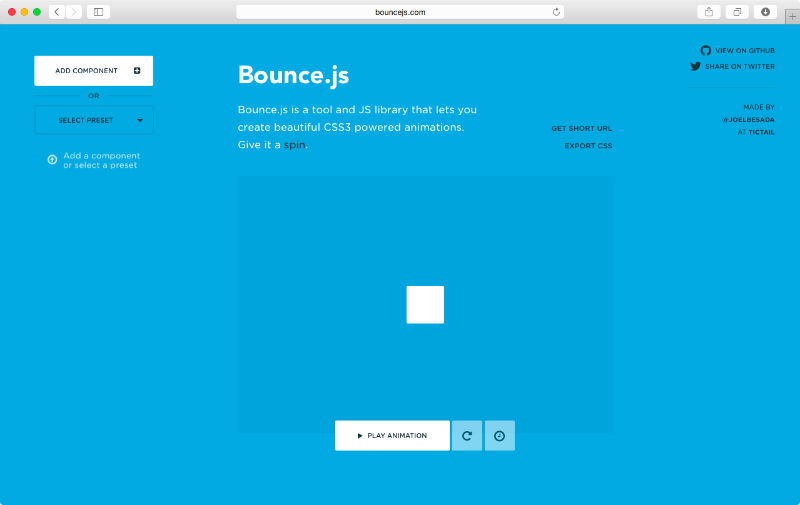Toggle the Safari sidebar button

pos(98,12)
